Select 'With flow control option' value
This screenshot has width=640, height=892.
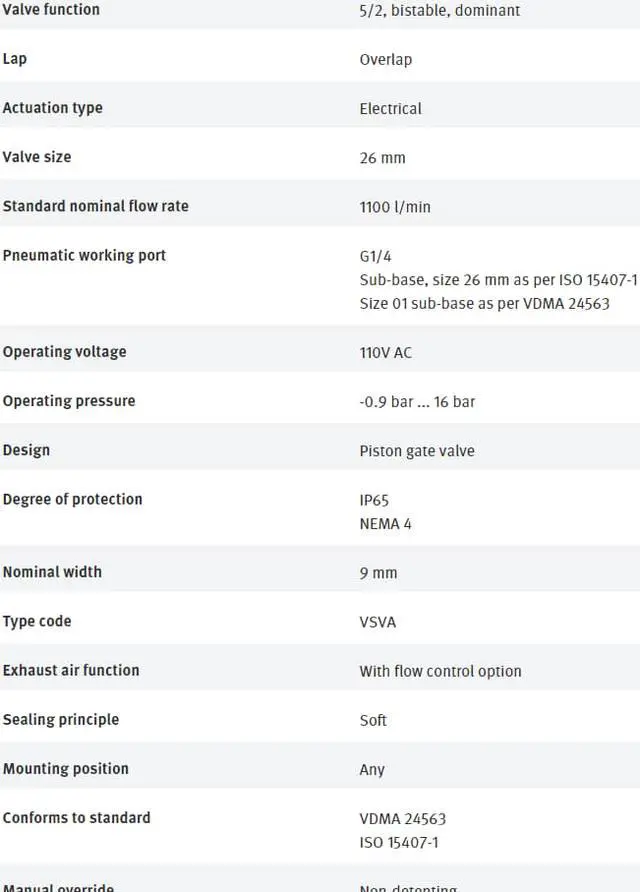click(x=440, y=671)
